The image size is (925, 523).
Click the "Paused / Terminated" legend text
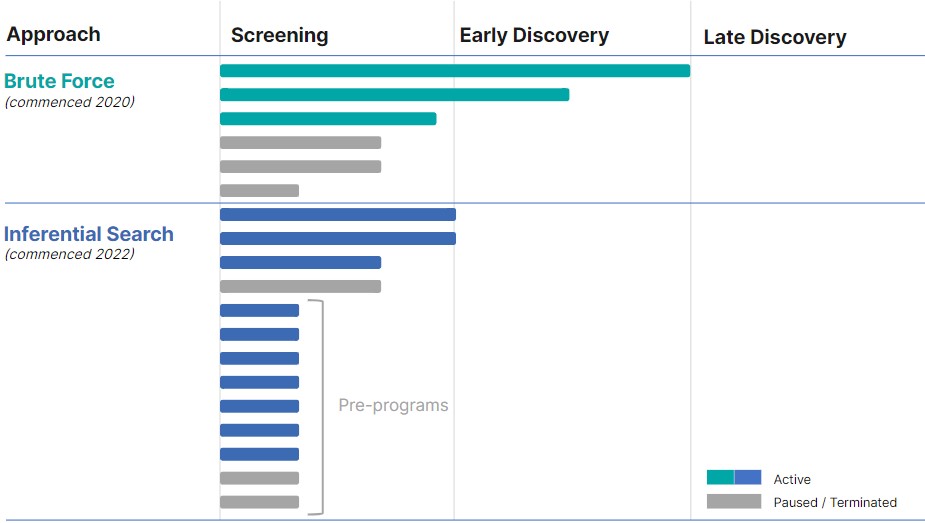click(x=834, y=502)
